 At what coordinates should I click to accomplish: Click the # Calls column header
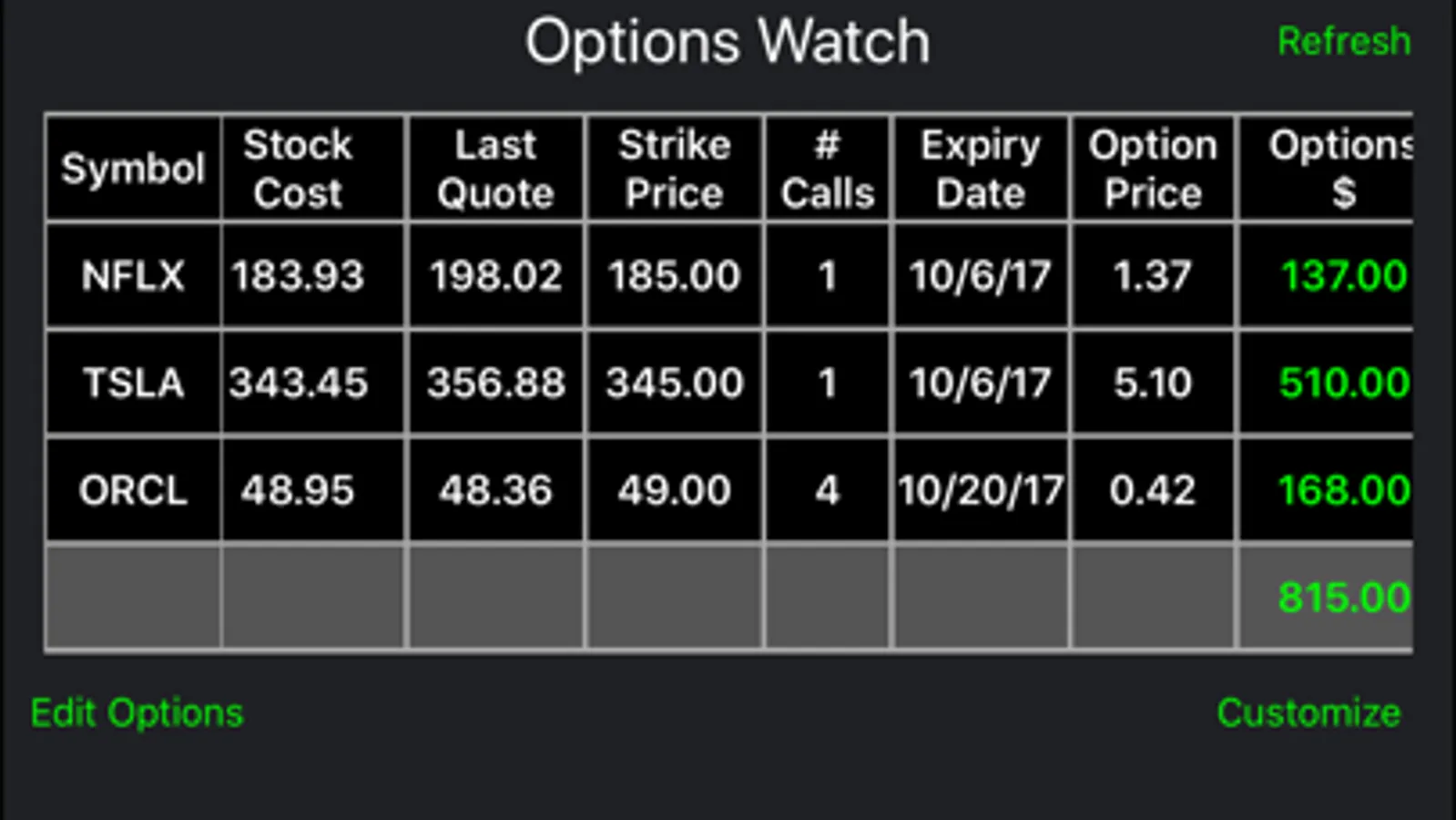coord(827,169)
